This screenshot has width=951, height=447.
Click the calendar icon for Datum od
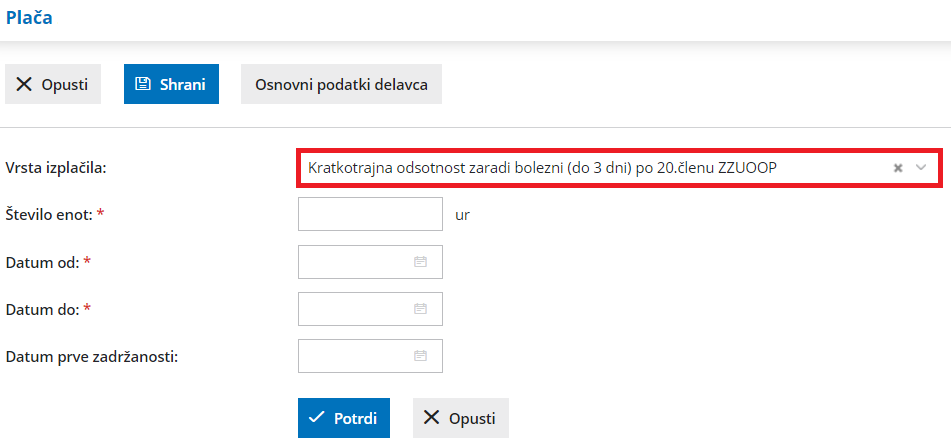pos(421,262)
